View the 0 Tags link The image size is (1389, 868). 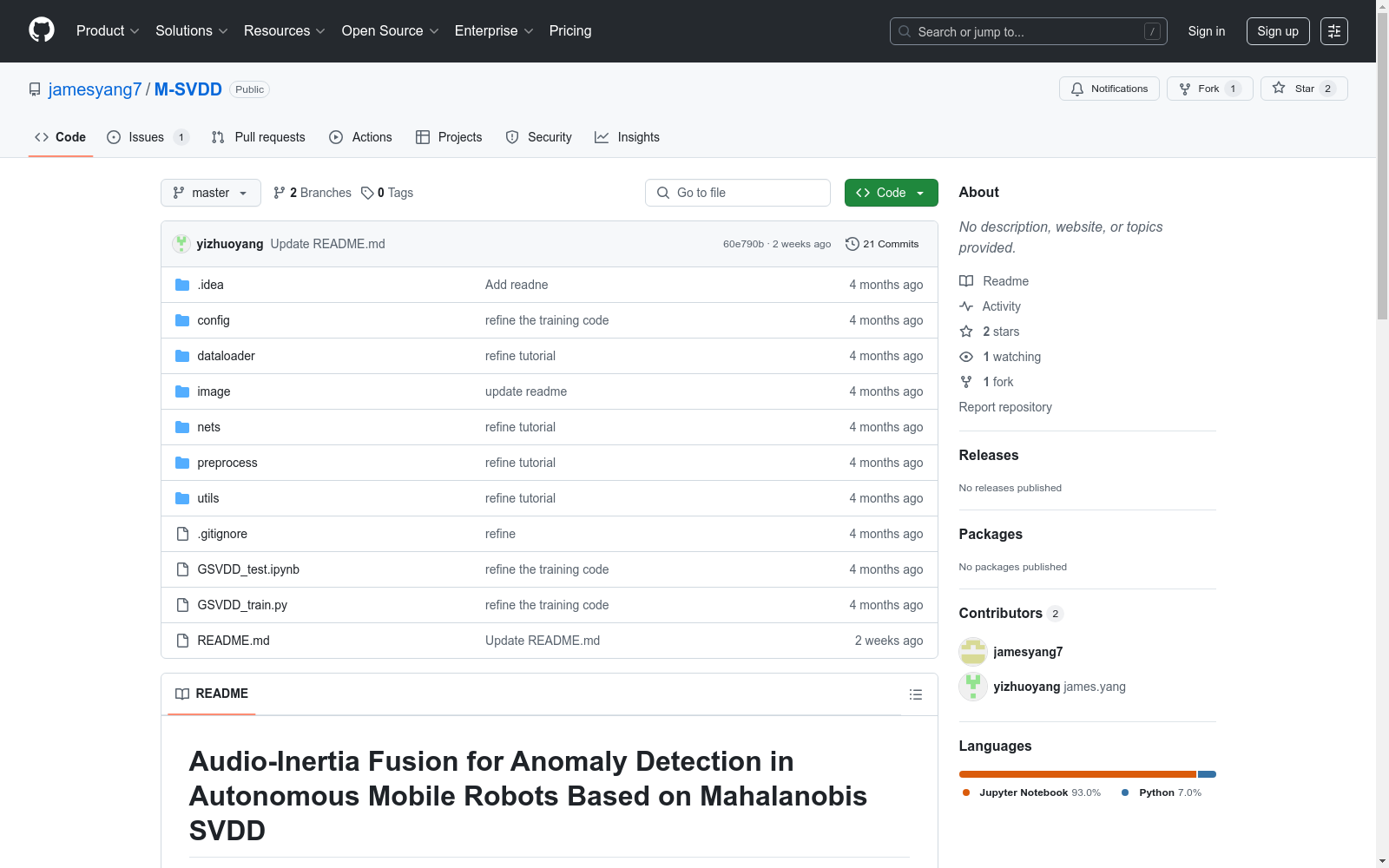[x=387, y=193]
